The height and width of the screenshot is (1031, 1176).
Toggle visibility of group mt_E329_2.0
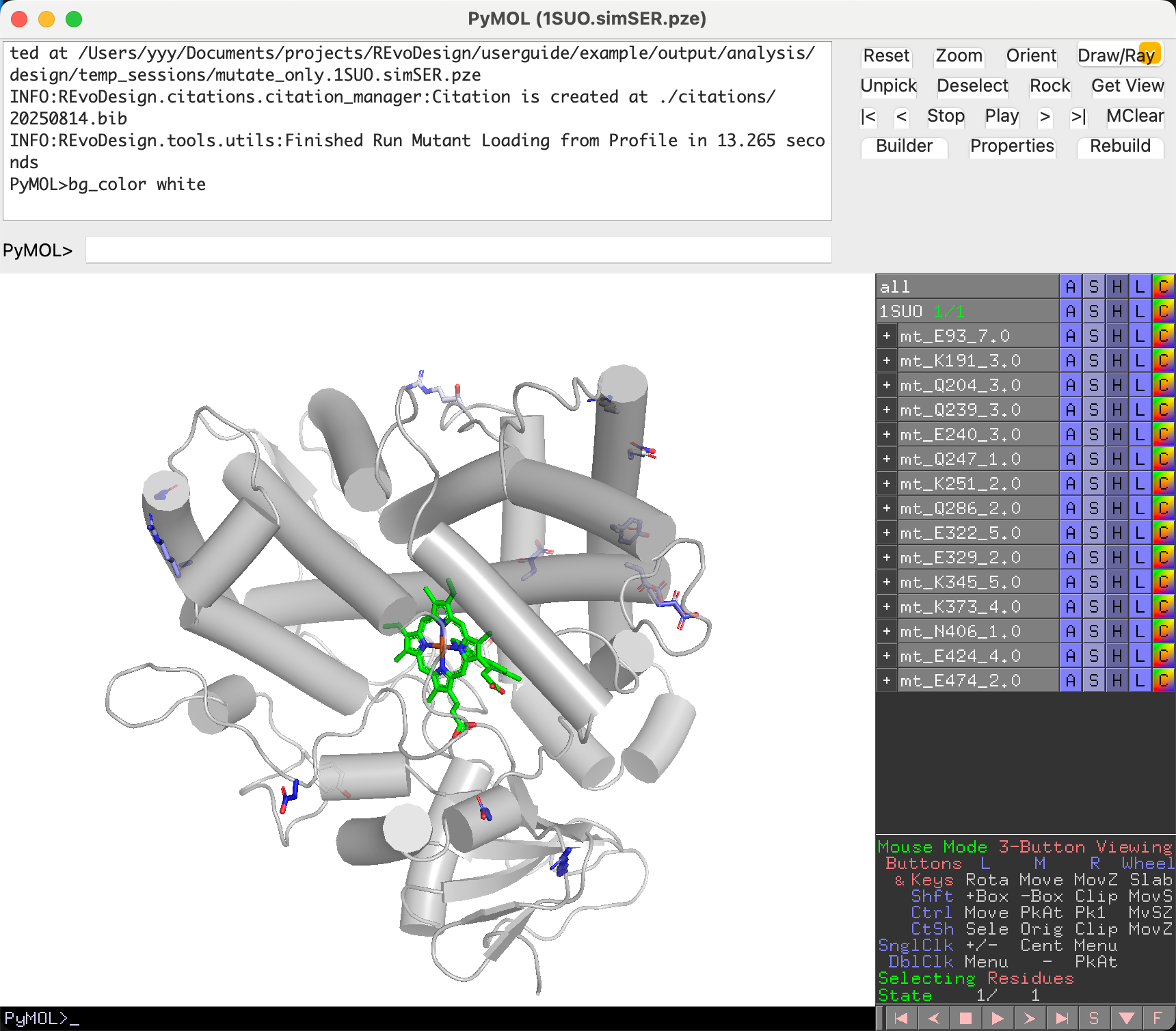[x=978, y=557]
